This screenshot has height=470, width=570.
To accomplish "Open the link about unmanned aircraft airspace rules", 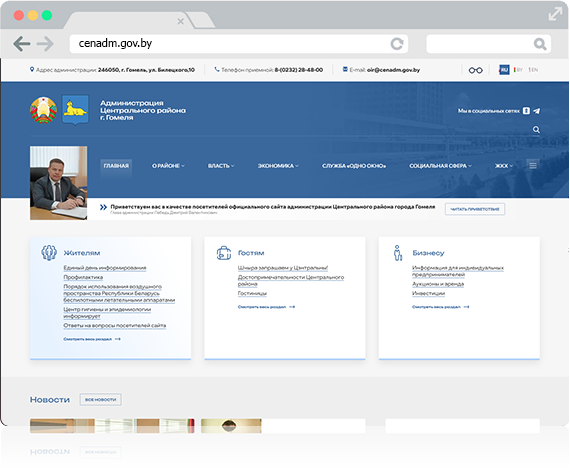I will 119,293.
